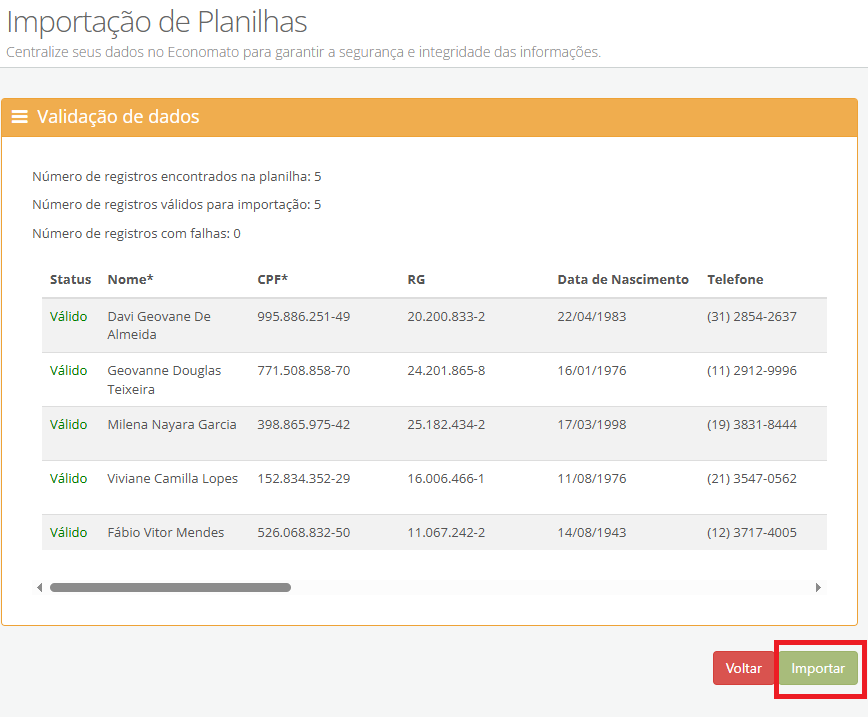Image resolution: width=868 pixels, height=717 pixels.
Task: Click RG 11.067.242-2
Action: click(x=446, y=533)
